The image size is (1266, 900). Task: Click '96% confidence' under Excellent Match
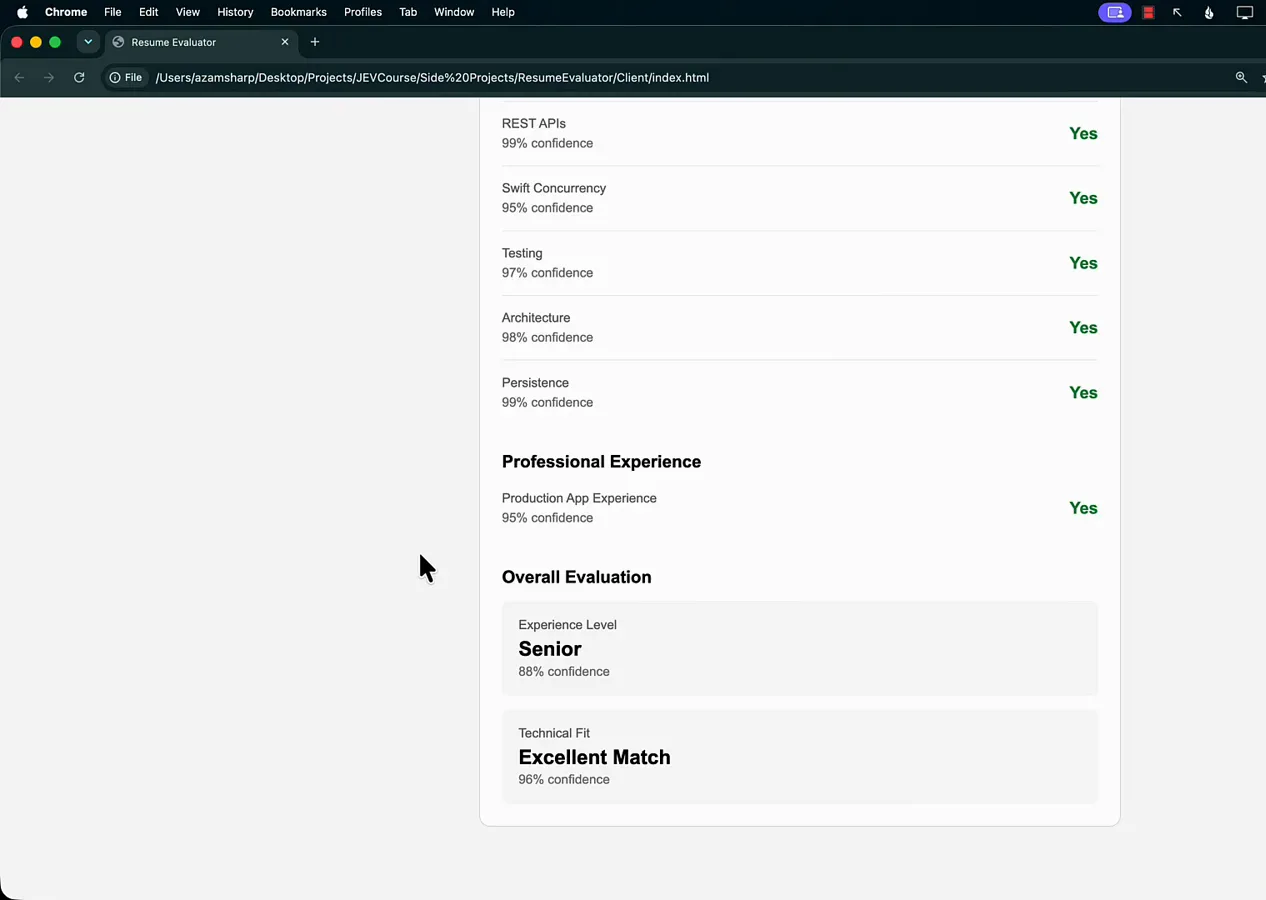point(564,780)
